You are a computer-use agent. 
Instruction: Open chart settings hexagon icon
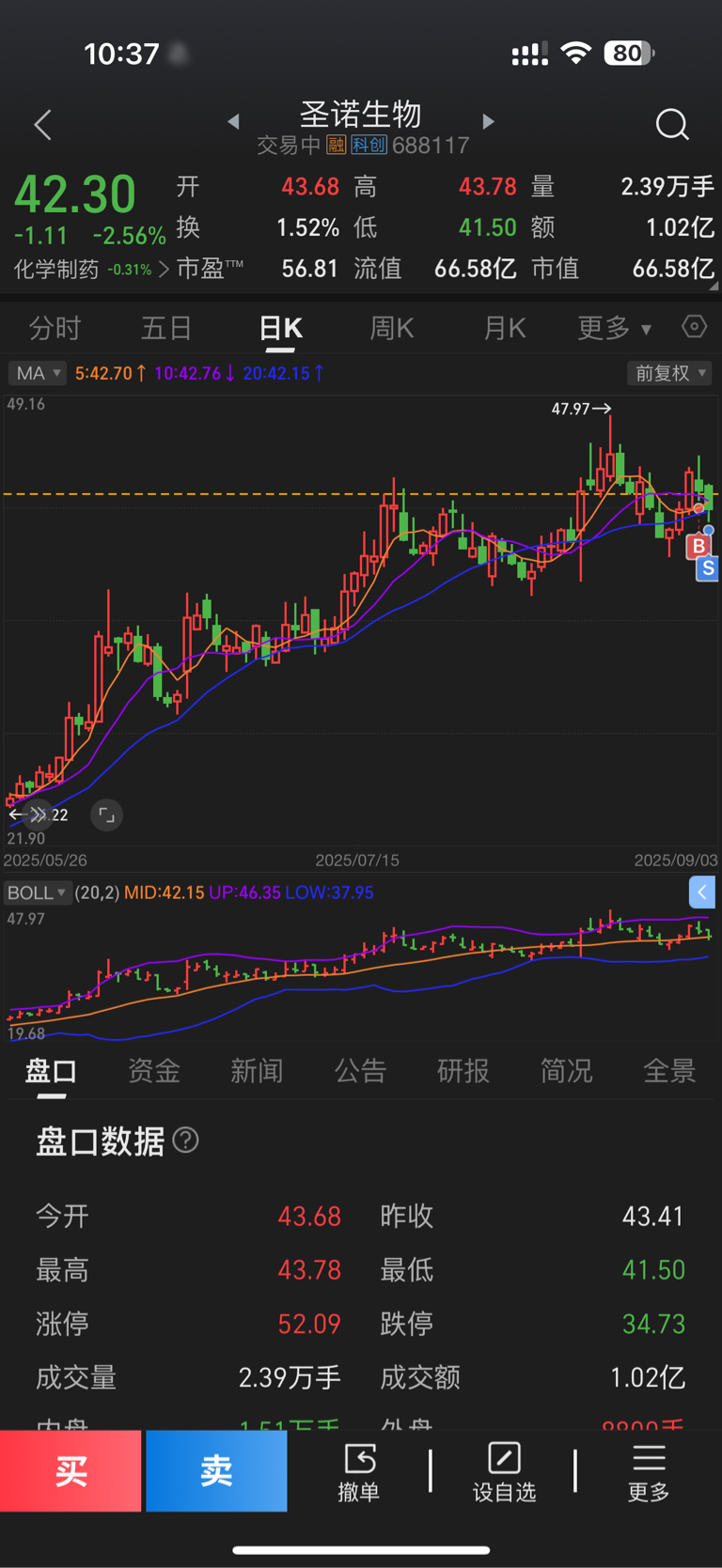tap(694, 327)
